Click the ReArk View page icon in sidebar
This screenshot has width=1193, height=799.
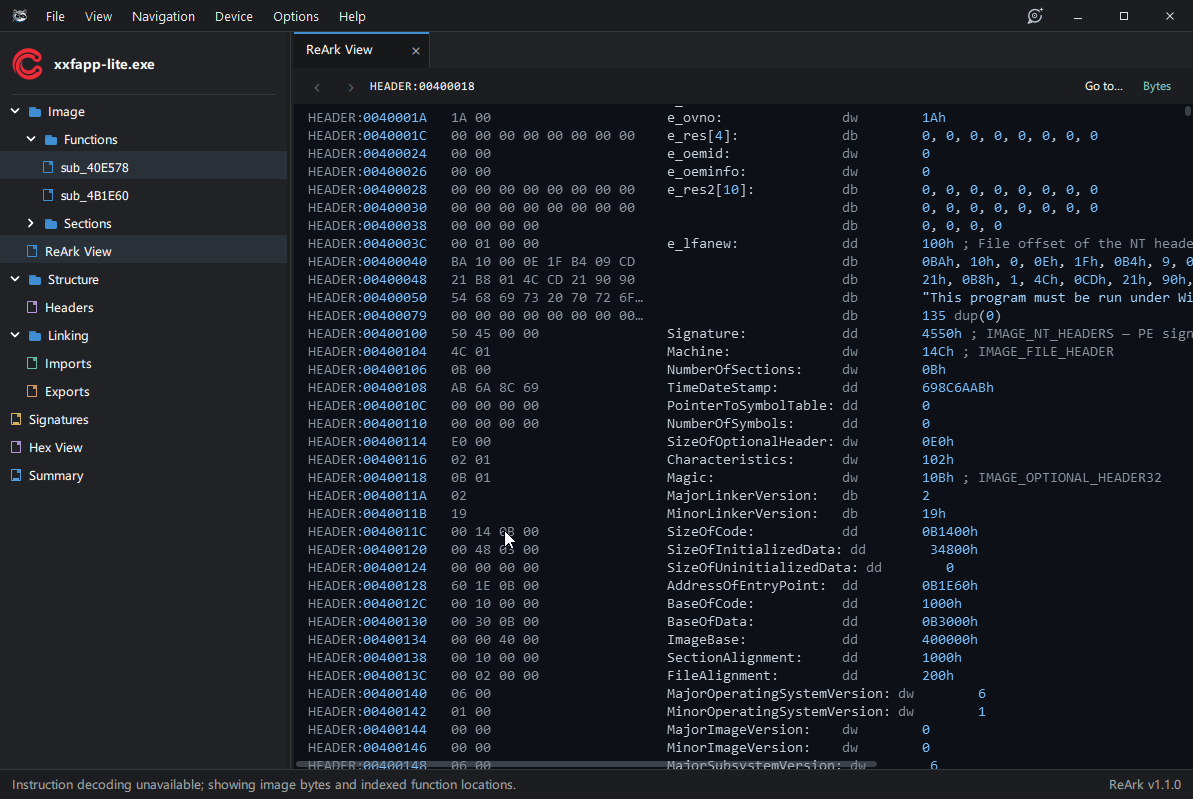point(32,251)
